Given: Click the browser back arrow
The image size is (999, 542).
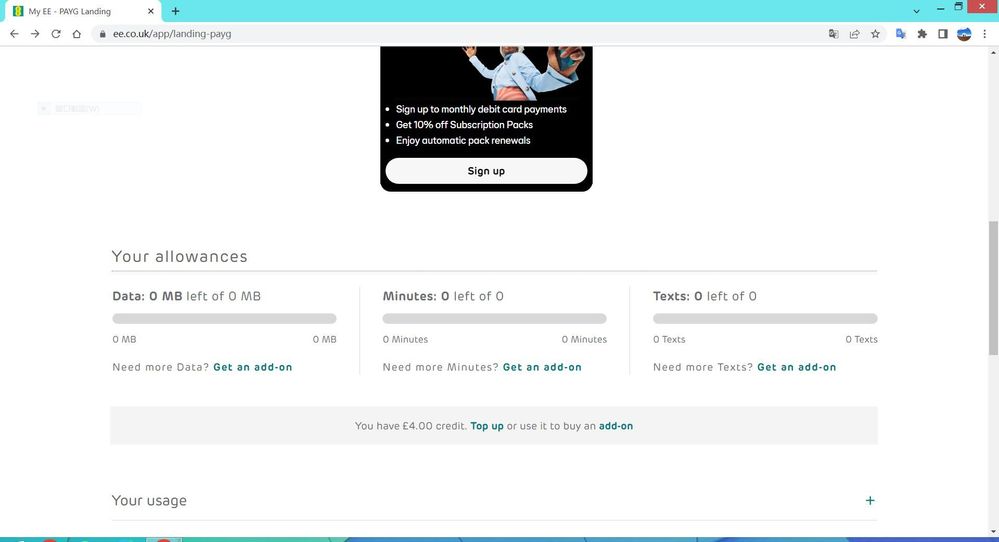Looking at the screenshot, I should 14,33.
